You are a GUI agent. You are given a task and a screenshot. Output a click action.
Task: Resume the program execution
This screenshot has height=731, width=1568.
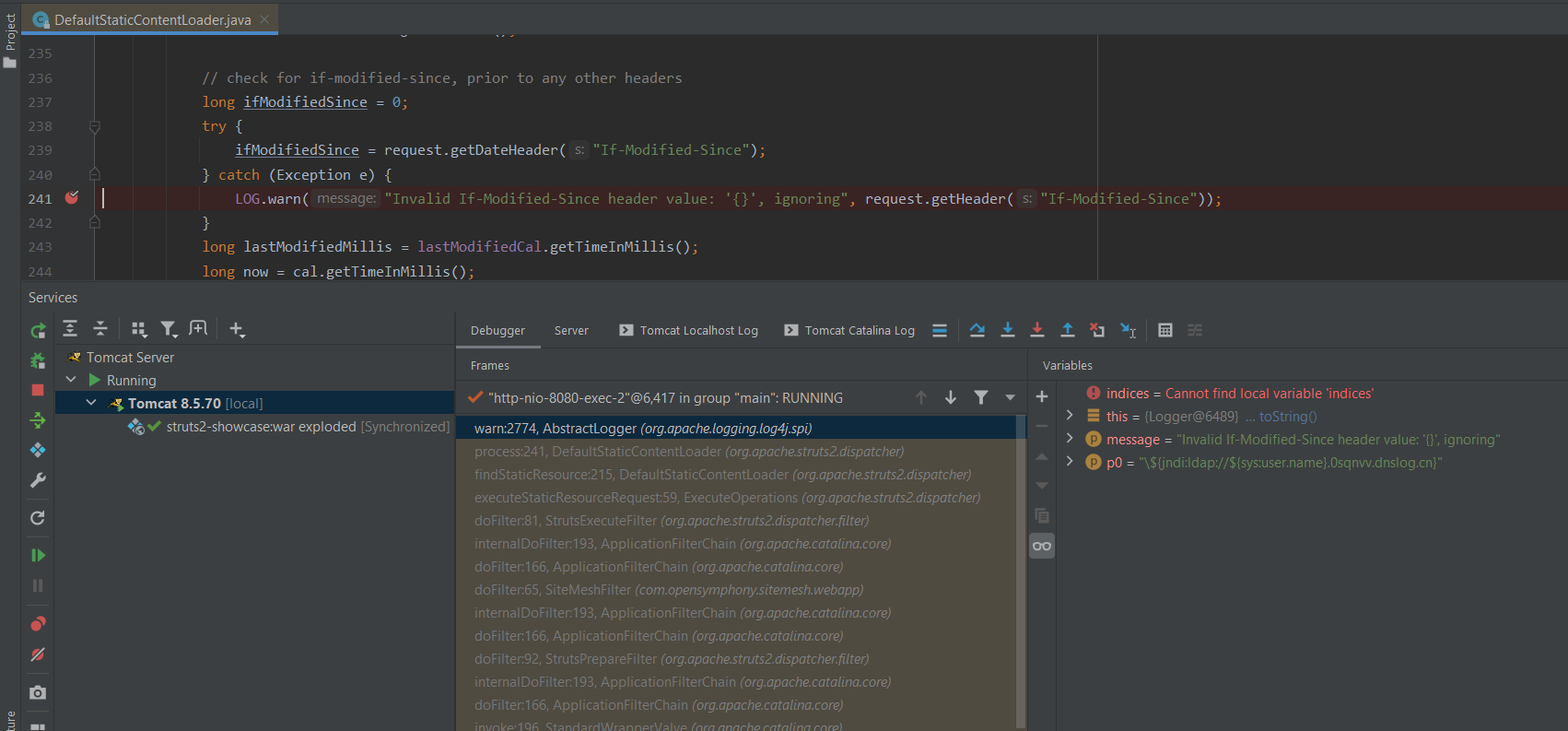pyautogui.click(x=38, y=555)
